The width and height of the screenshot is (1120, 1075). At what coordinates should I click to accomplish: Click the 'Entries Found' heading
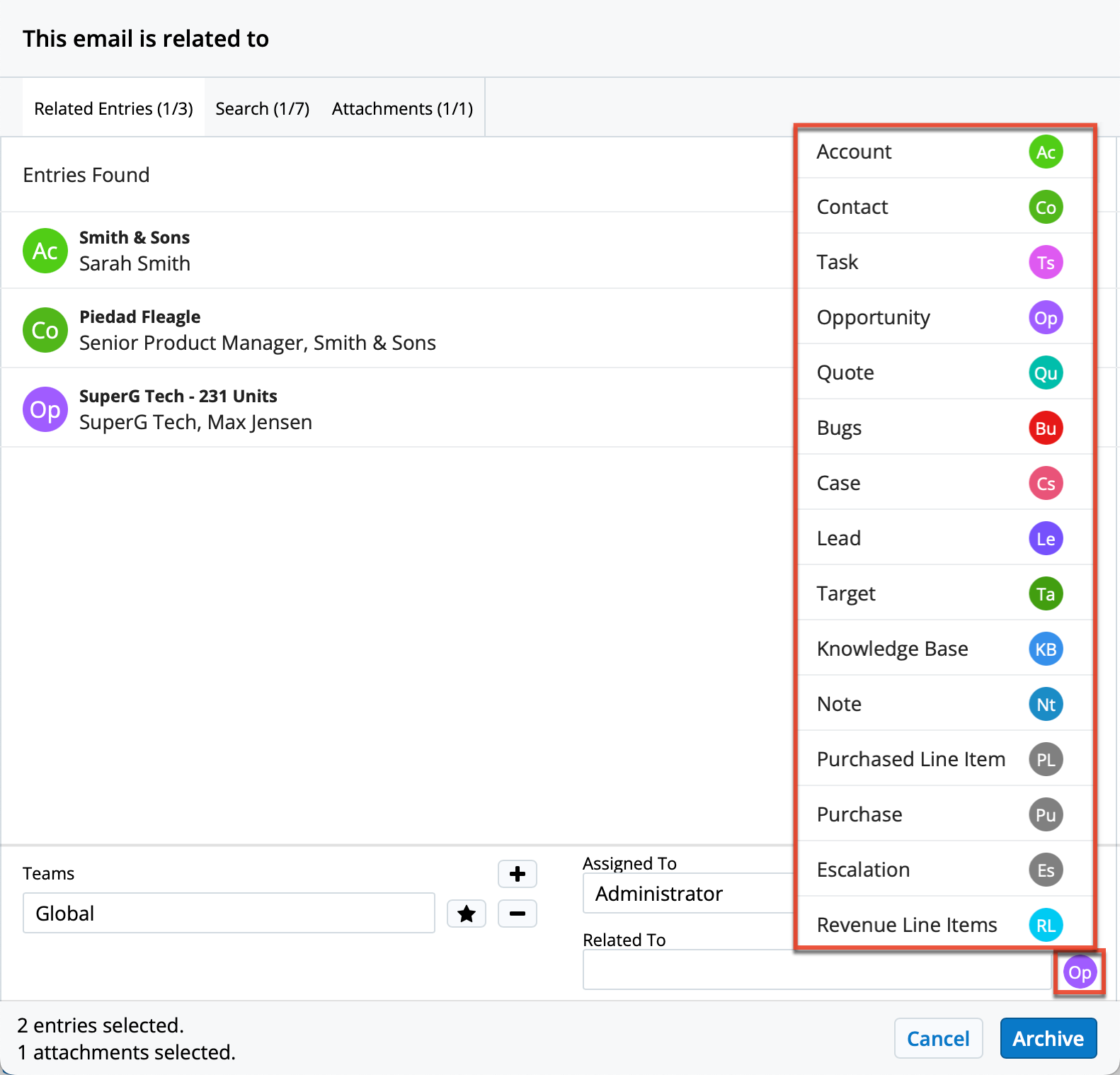86,175
